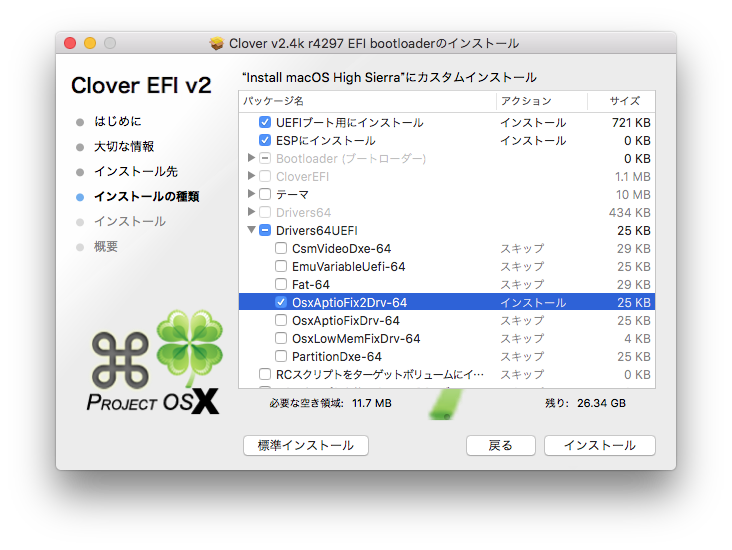
Task: Select the インストール先 step in sidebar
Action: click(x=136, y=171)
